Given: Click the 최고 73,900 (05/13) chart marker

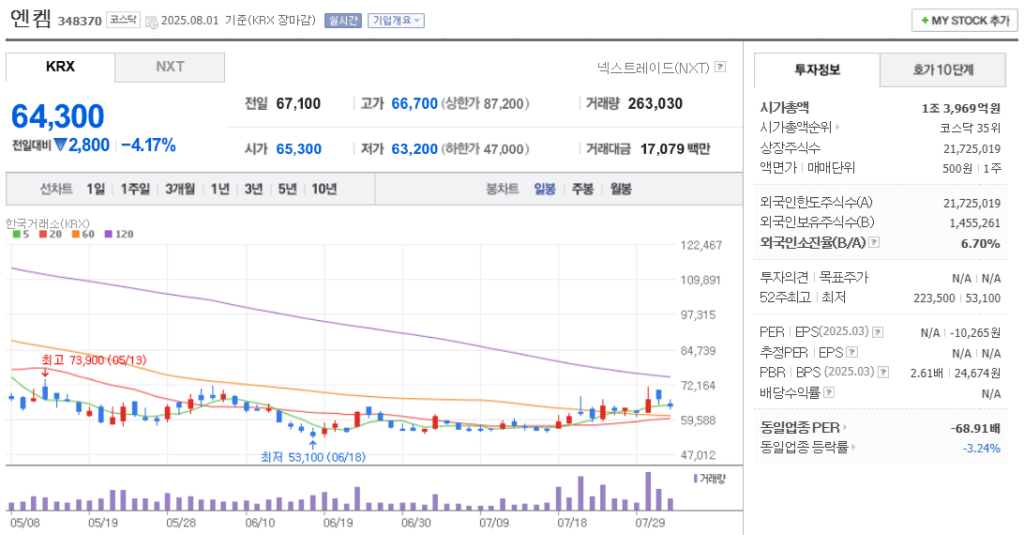Looking at the screenshot, I should coord(94,360).
